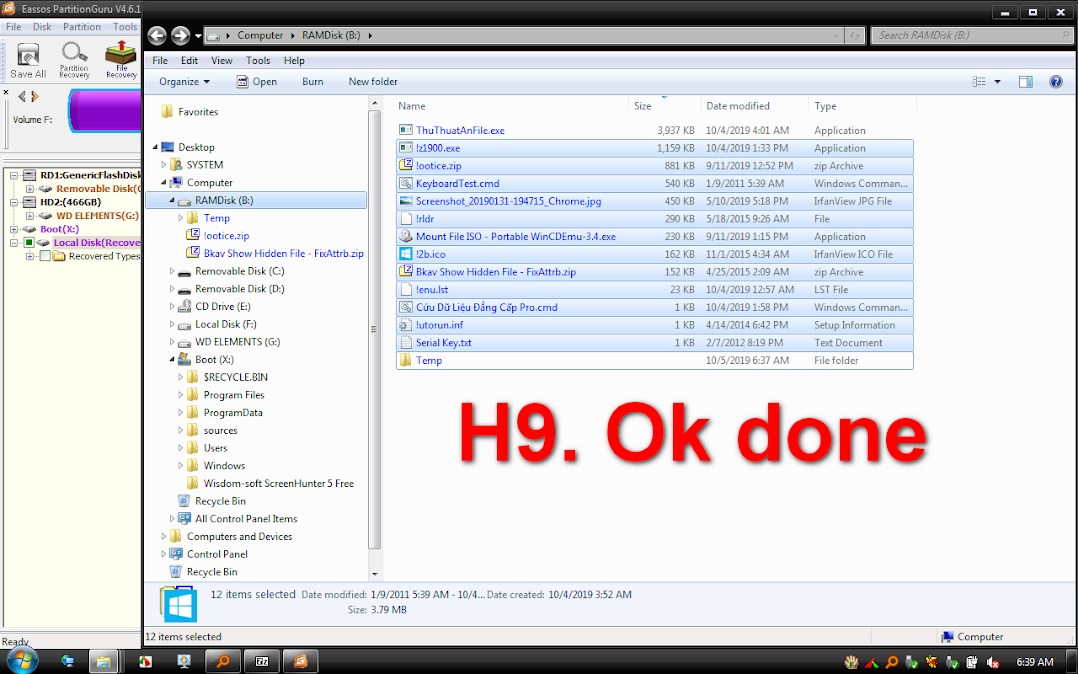Screen dimensions: 1078x674
Task: Expand Removable Disk (C:) in tree
Action: (x=172, y=271)
